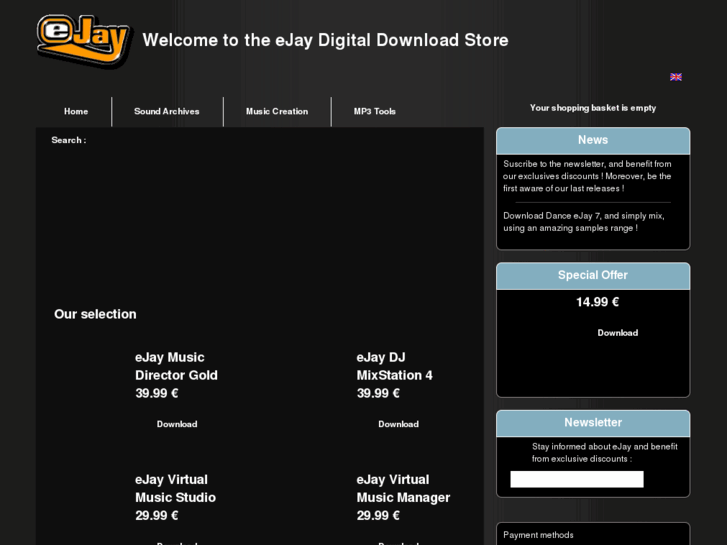Switch language via the UK flag icon
The image size is (727, 545).
point(676,77)
